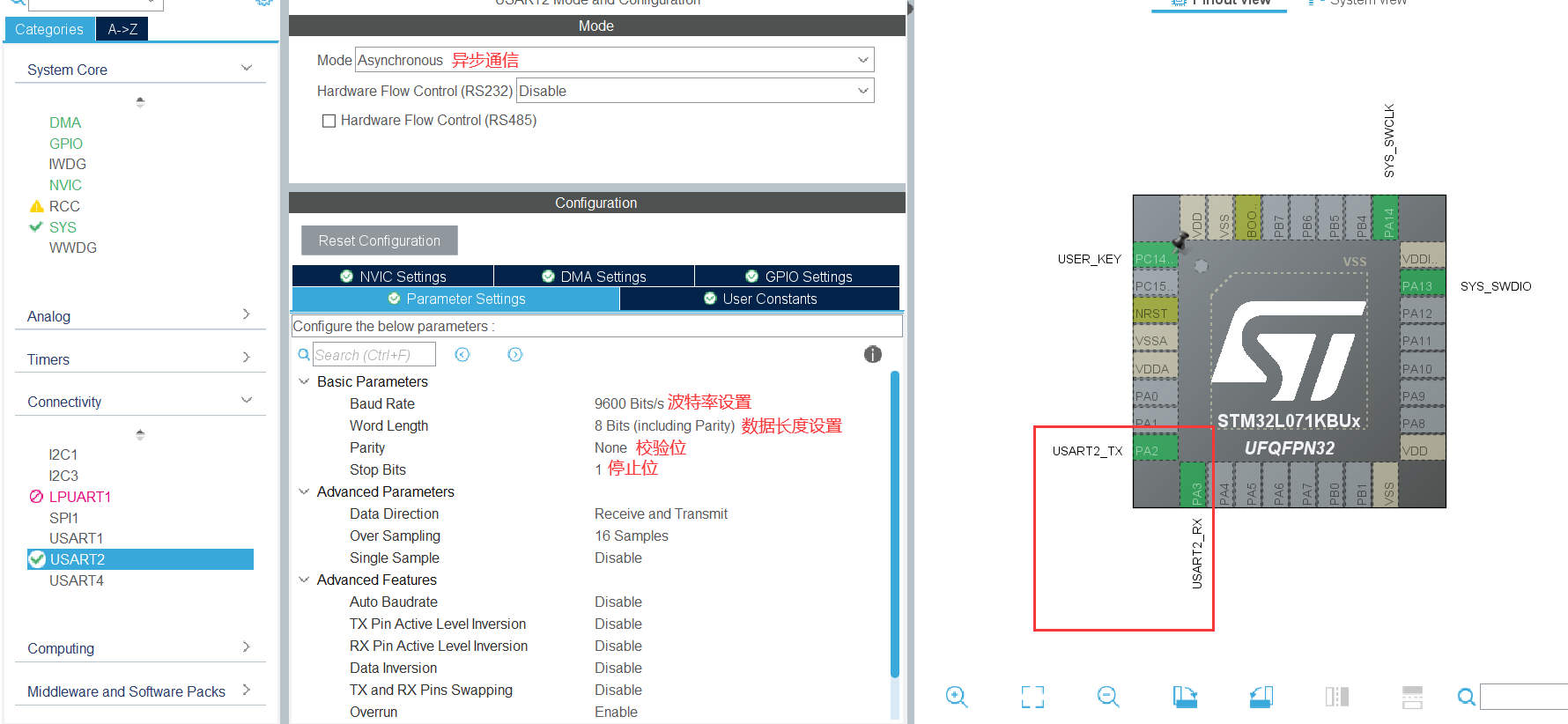Select DMA in System Core

(65, 122)
